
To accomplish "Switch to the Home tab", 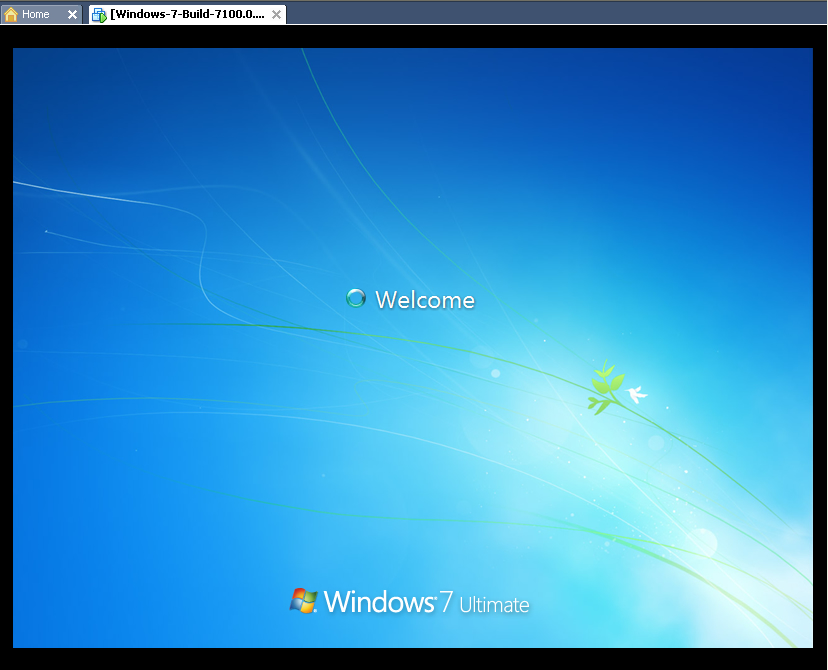I will pyautogui.click(x=36, y=15).
